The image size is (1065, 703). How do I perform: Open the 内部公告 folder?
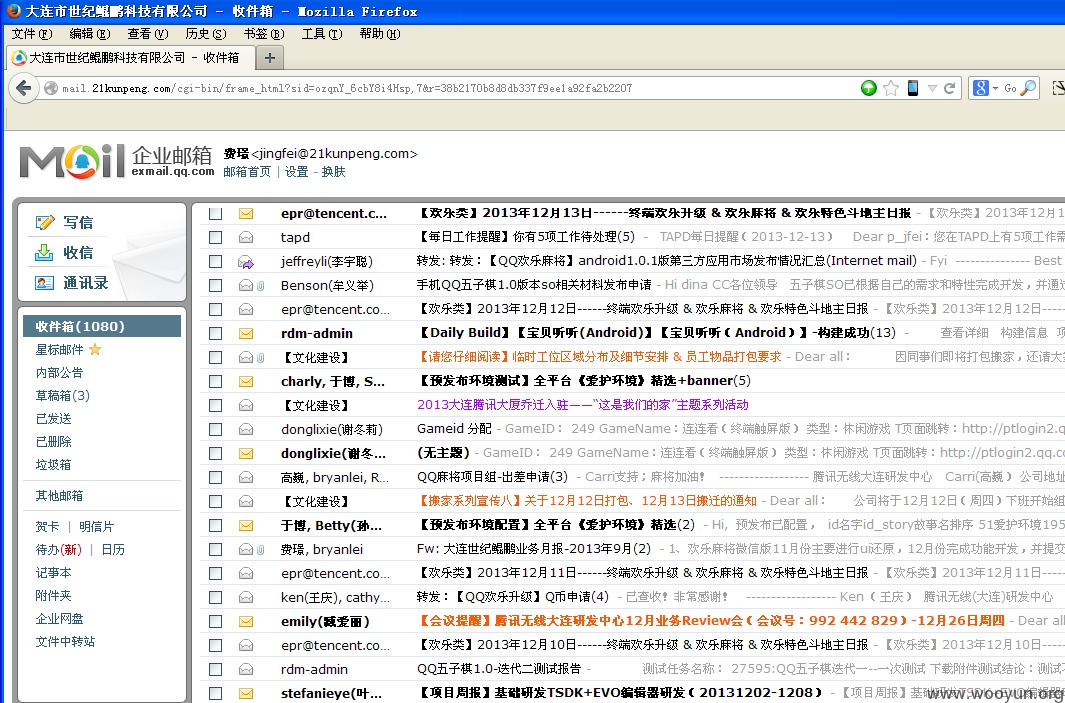(x=59, y=372)
